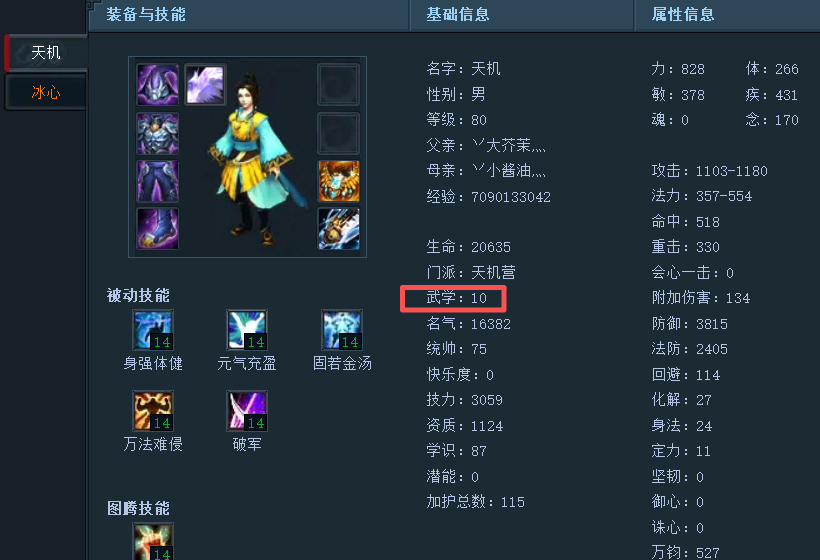Click the weapon slot with lightning
This screenshot has height=560, width=820.
pos(338,228)
